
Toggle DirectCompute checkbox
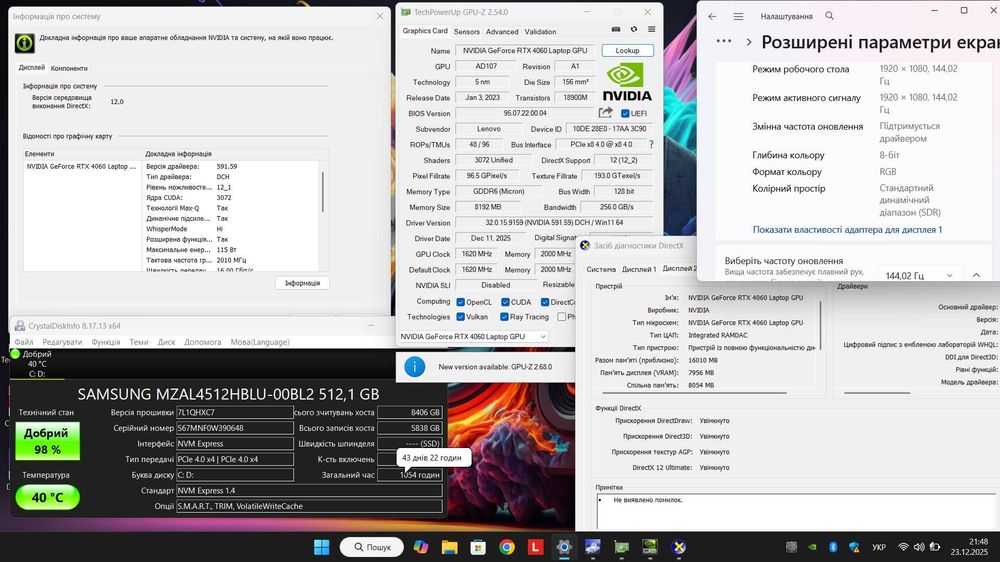pyautogui.click(x=545, y=302)
